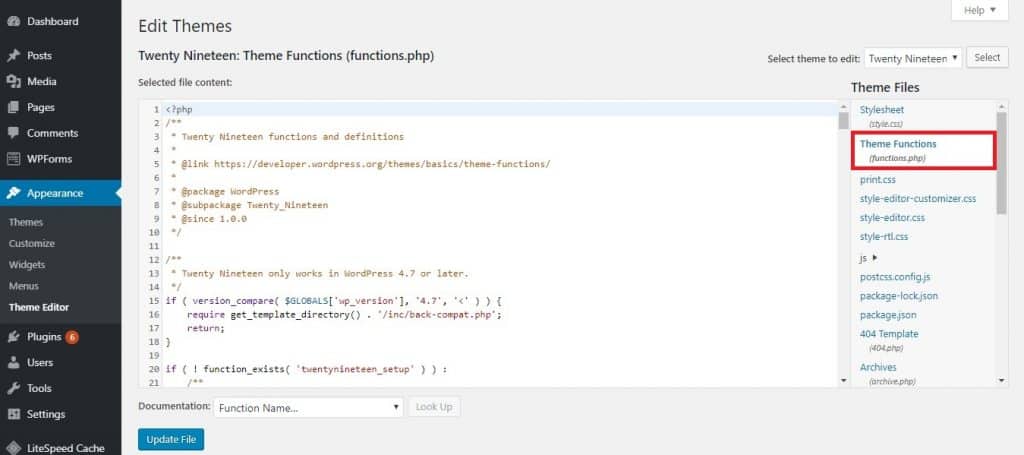Open the Function Name documentation dropdown
1024x455 pixels.
click(308, 408)
